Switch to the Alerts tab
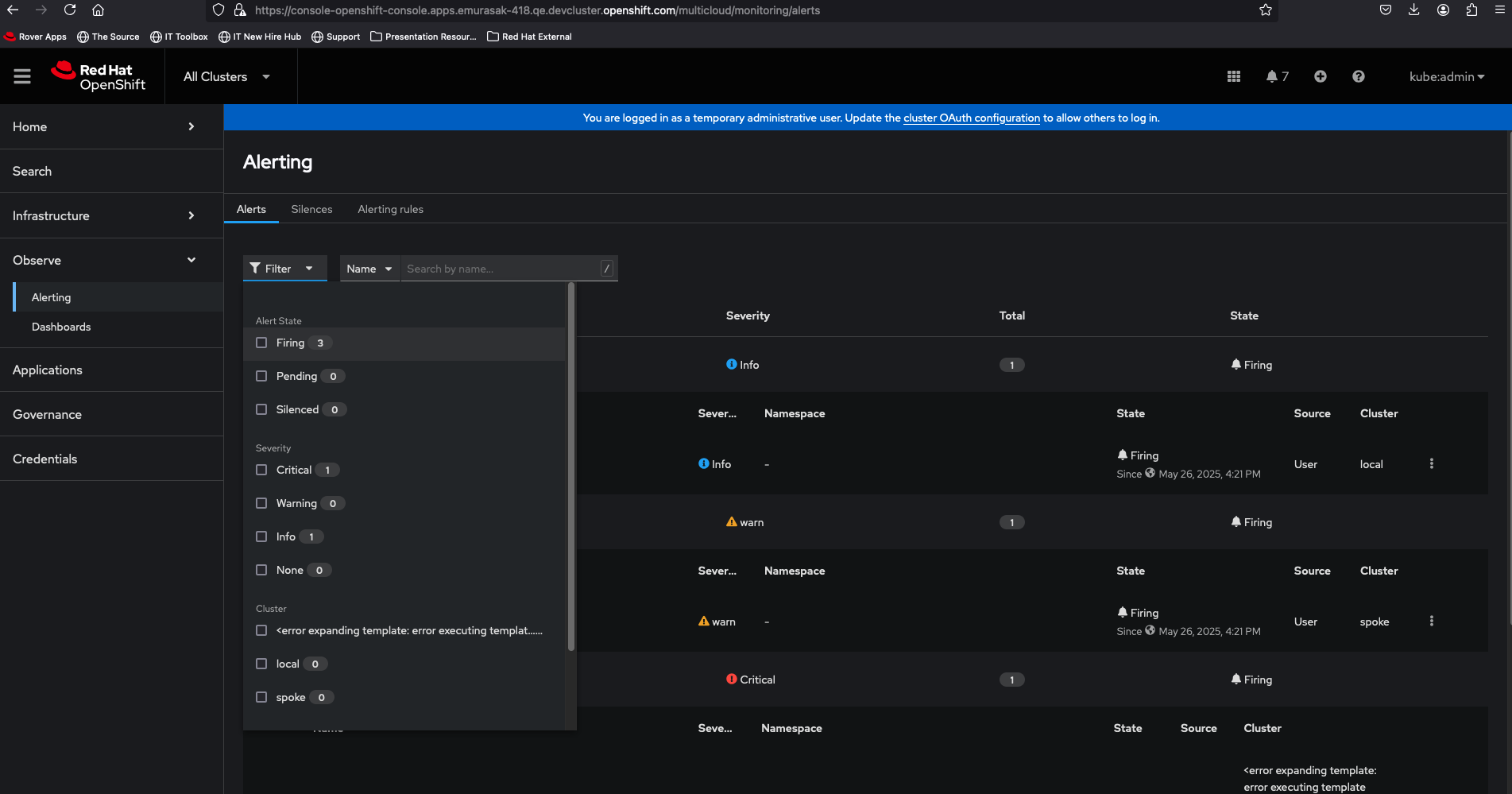Image resolution: width=1512 pixels, height=794 pixels. tap(251, 209)
